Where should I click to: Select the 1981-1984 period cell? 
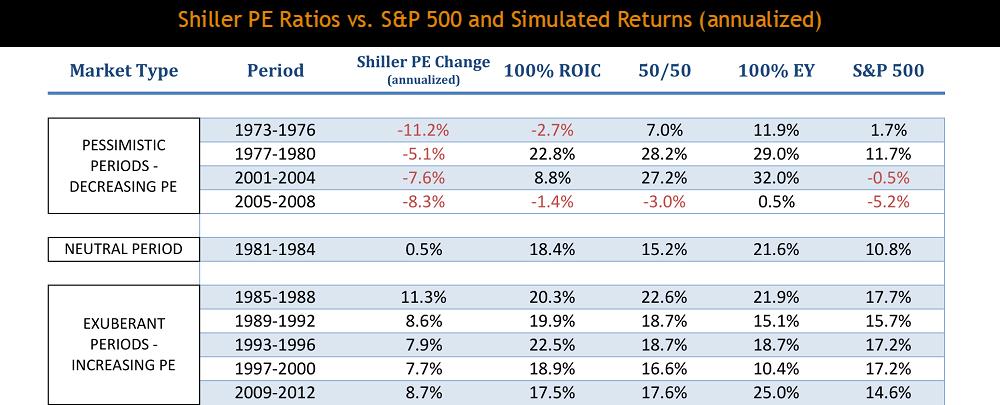tap(275, 248)
